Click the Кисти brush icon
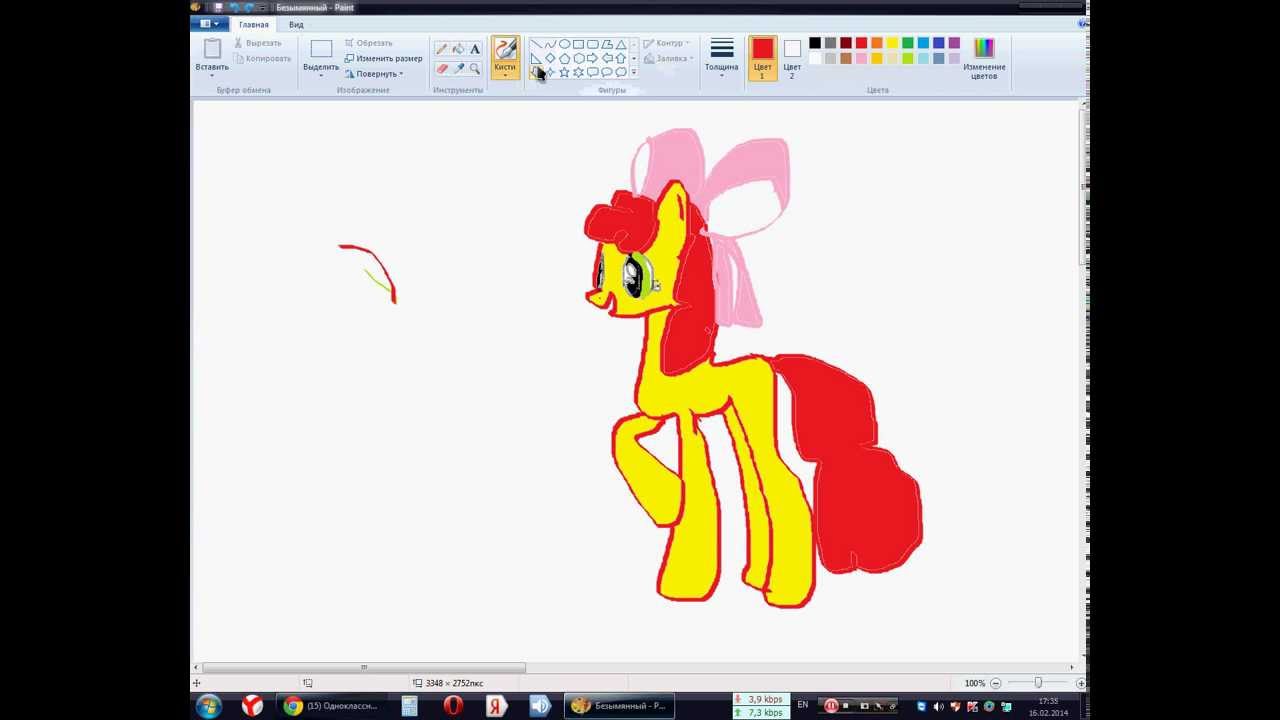Image resolution: width=1280 pixels, height=720 pixels. 505,49
